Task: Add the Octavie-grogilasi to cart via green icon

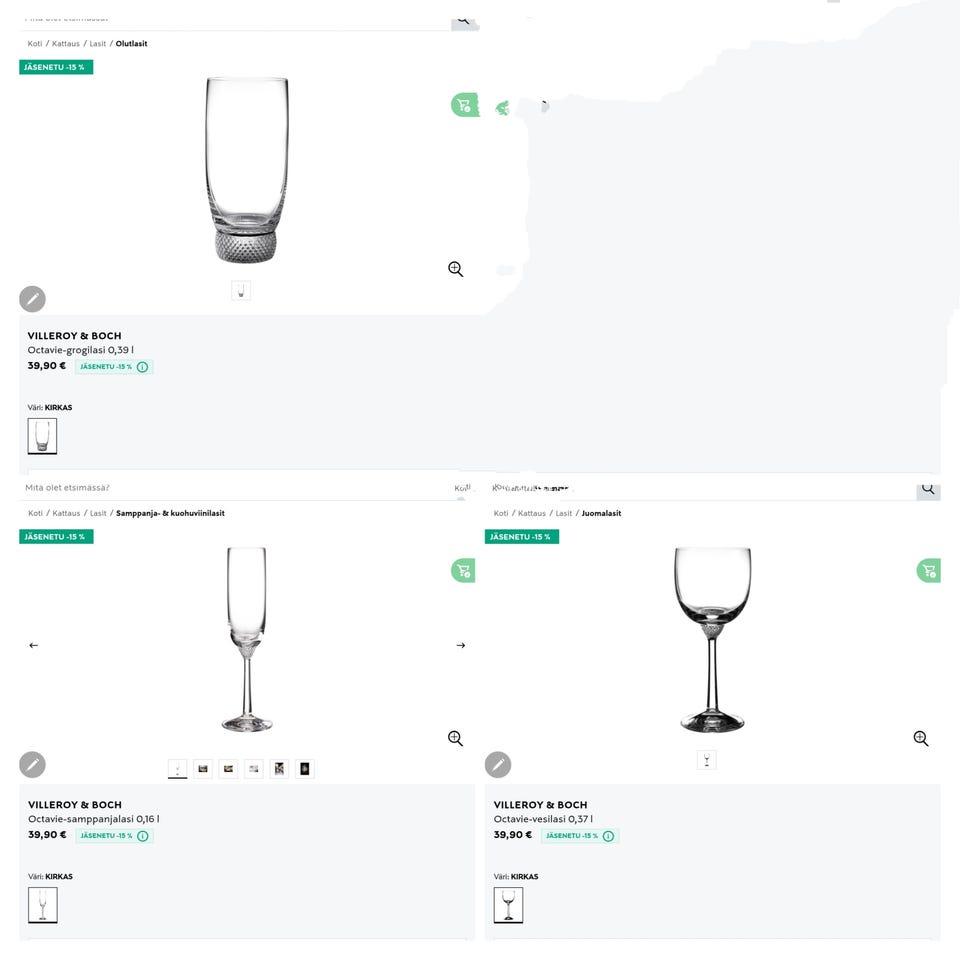Action: tap(463, 105)
